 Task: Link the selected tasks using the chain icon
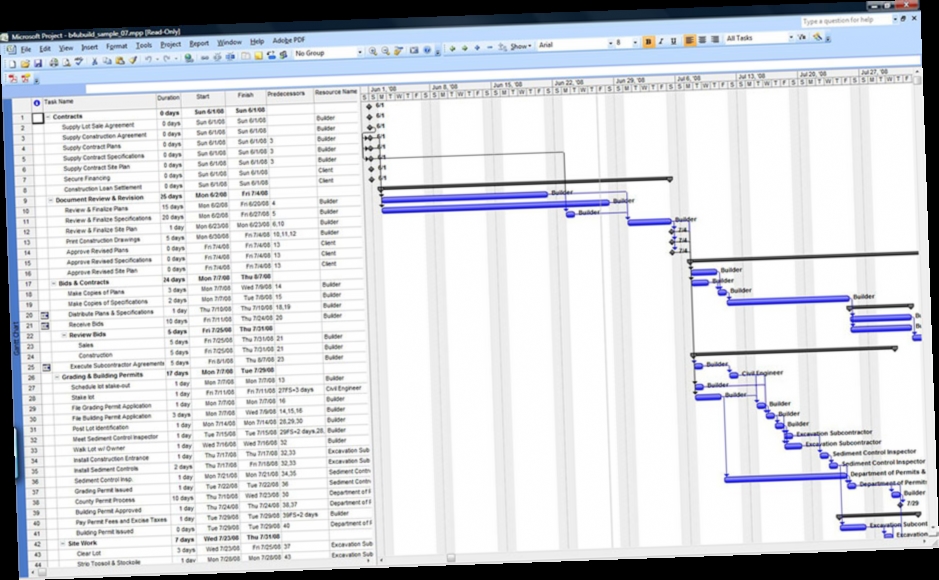(x=204, y=57)
